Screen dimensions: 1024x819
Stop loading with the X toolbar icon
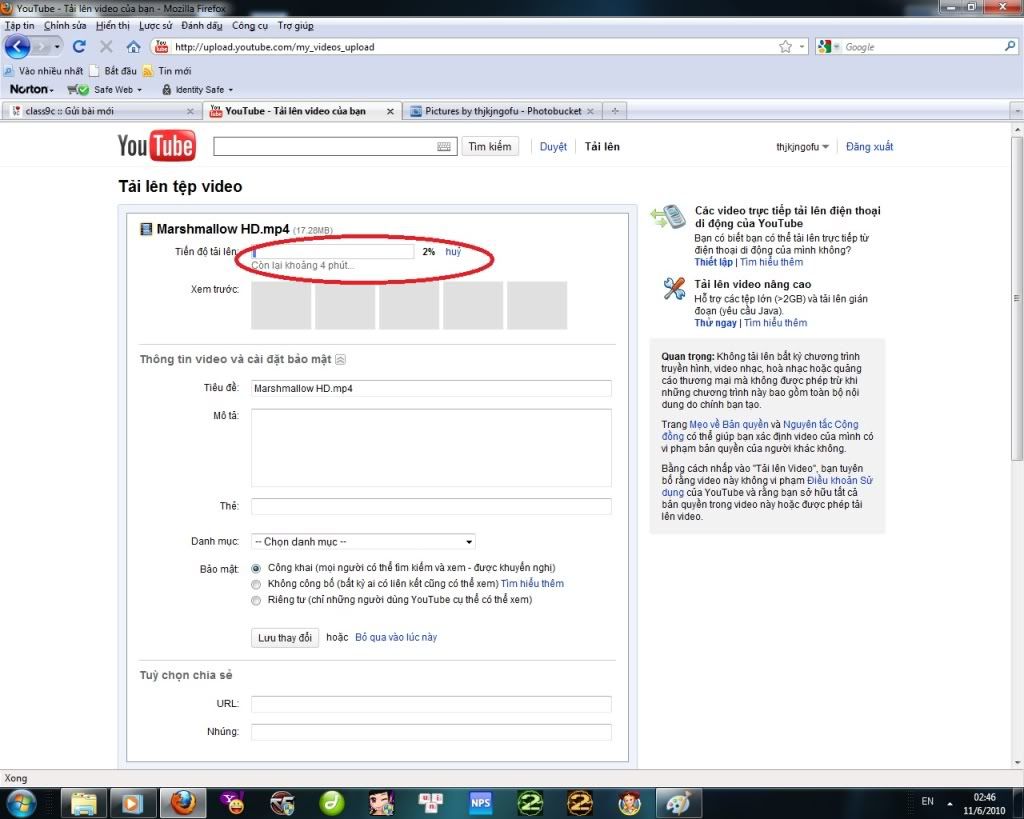[x=106, y=47]
